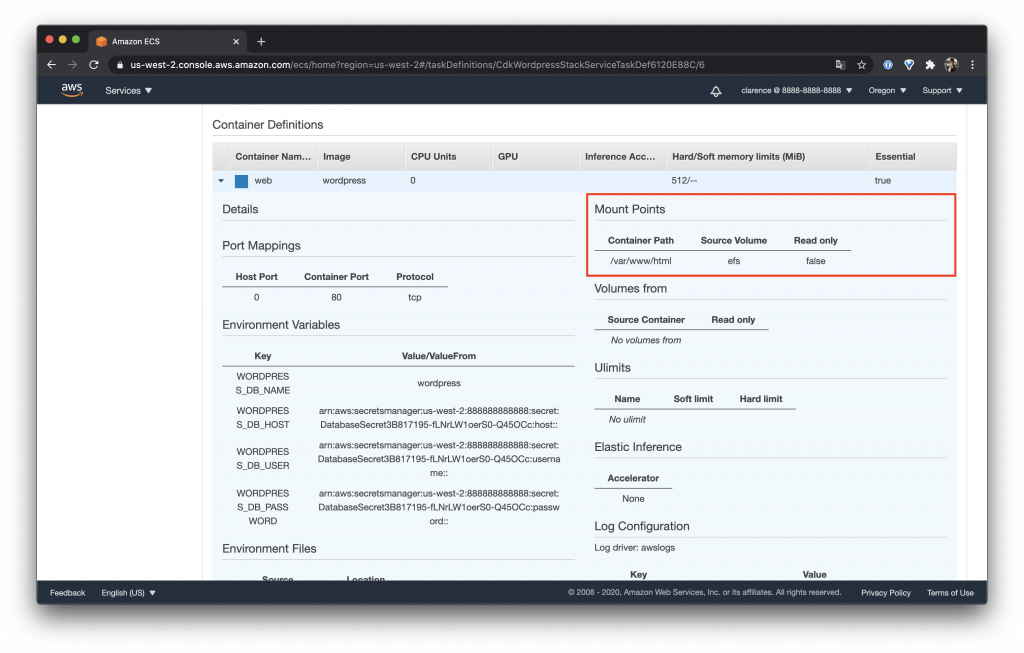Go back with the browser back arrow

(x=52, y=65)
